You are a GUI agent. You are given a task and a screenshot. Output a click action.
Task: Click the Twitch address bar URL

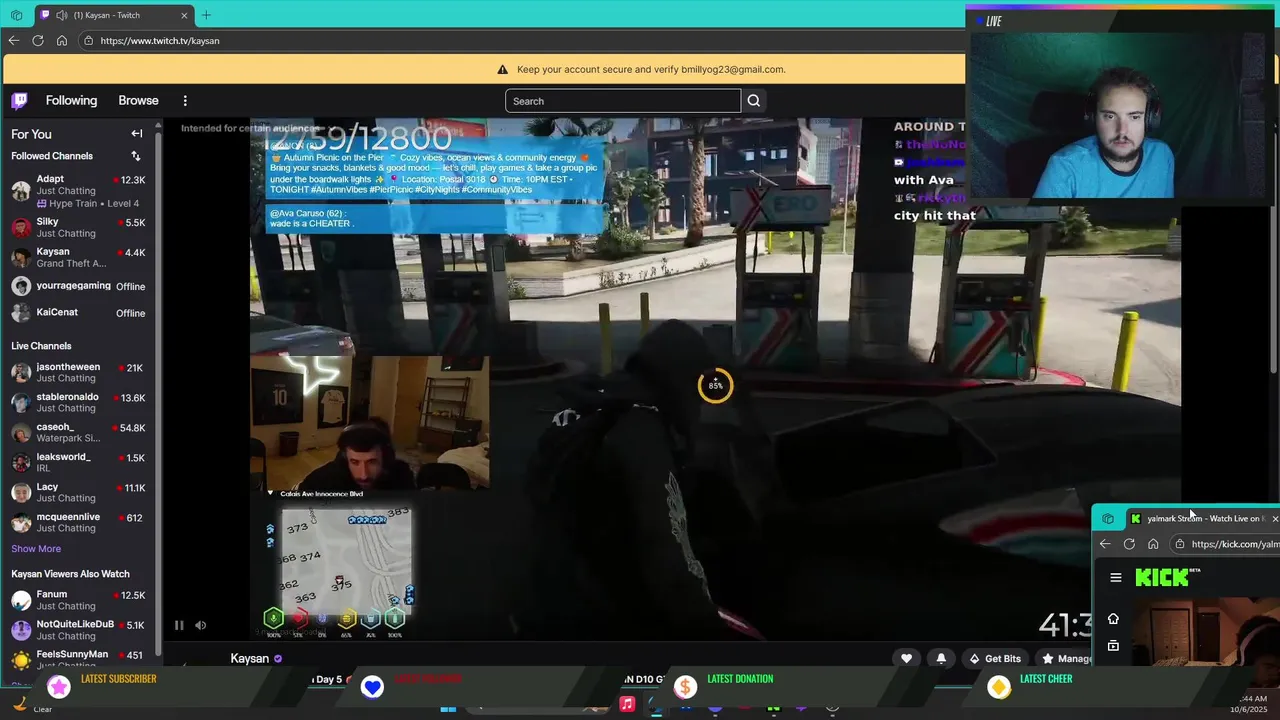pyautogui.click(x=160, y=41)
